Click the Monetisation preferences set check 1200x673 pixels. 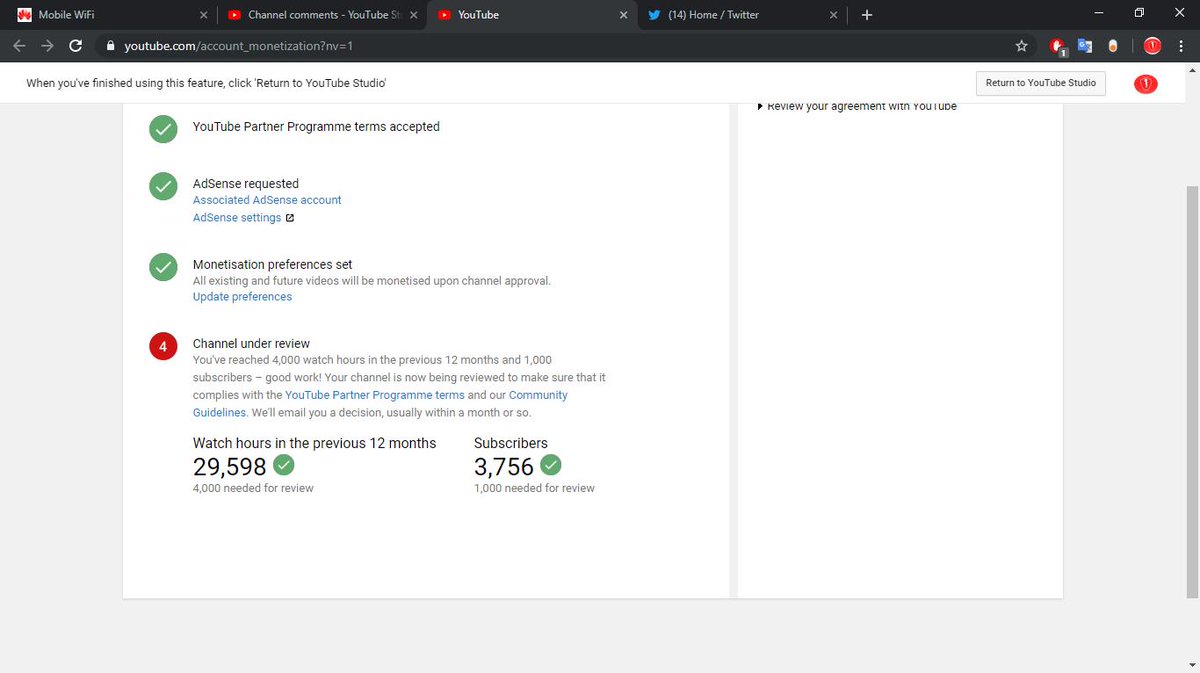coord(163,267)
